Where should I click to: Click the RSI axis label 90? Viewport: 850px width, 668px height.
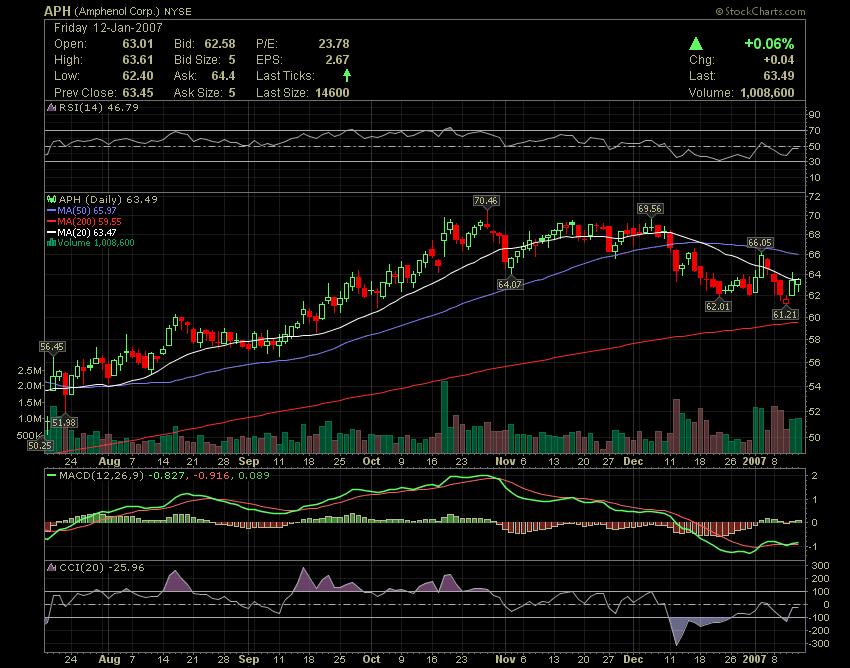coord(814,115)
